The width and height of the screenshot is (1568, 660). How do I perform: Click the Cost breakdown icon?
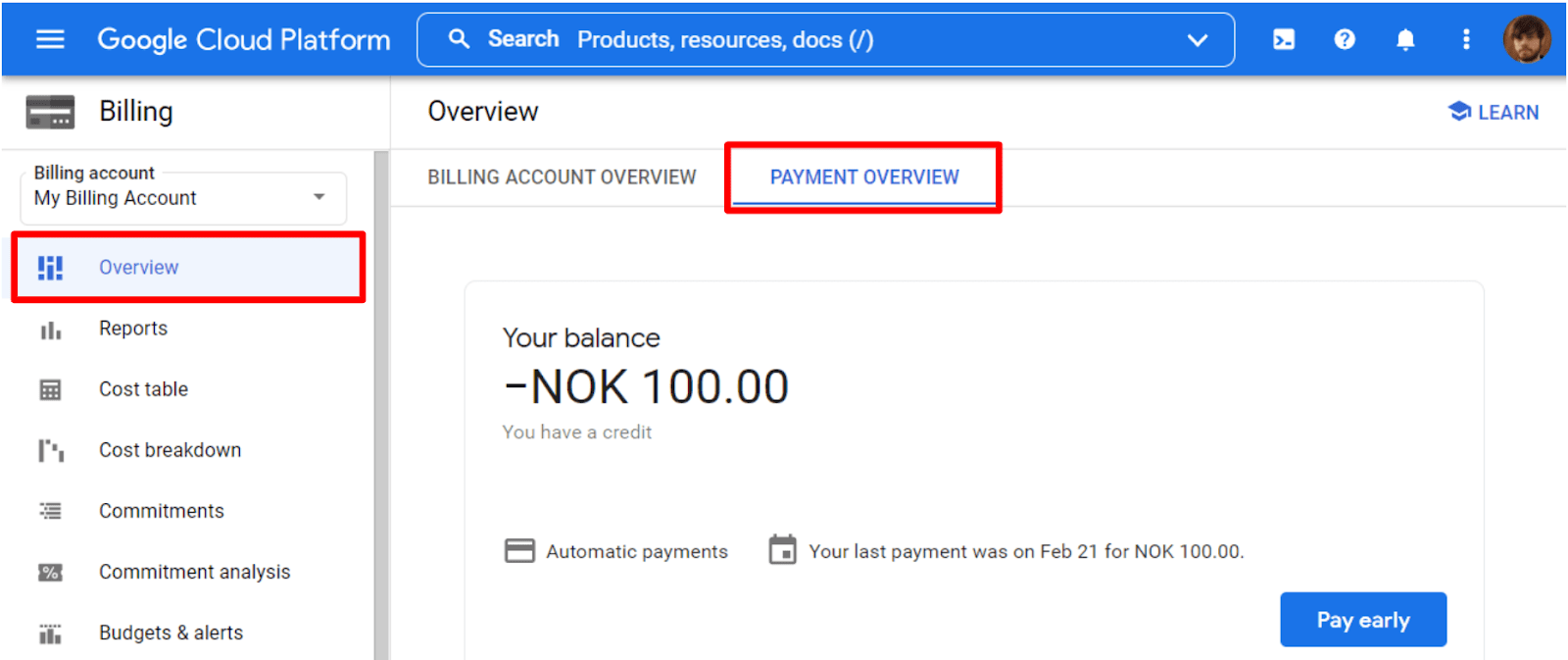50,451
